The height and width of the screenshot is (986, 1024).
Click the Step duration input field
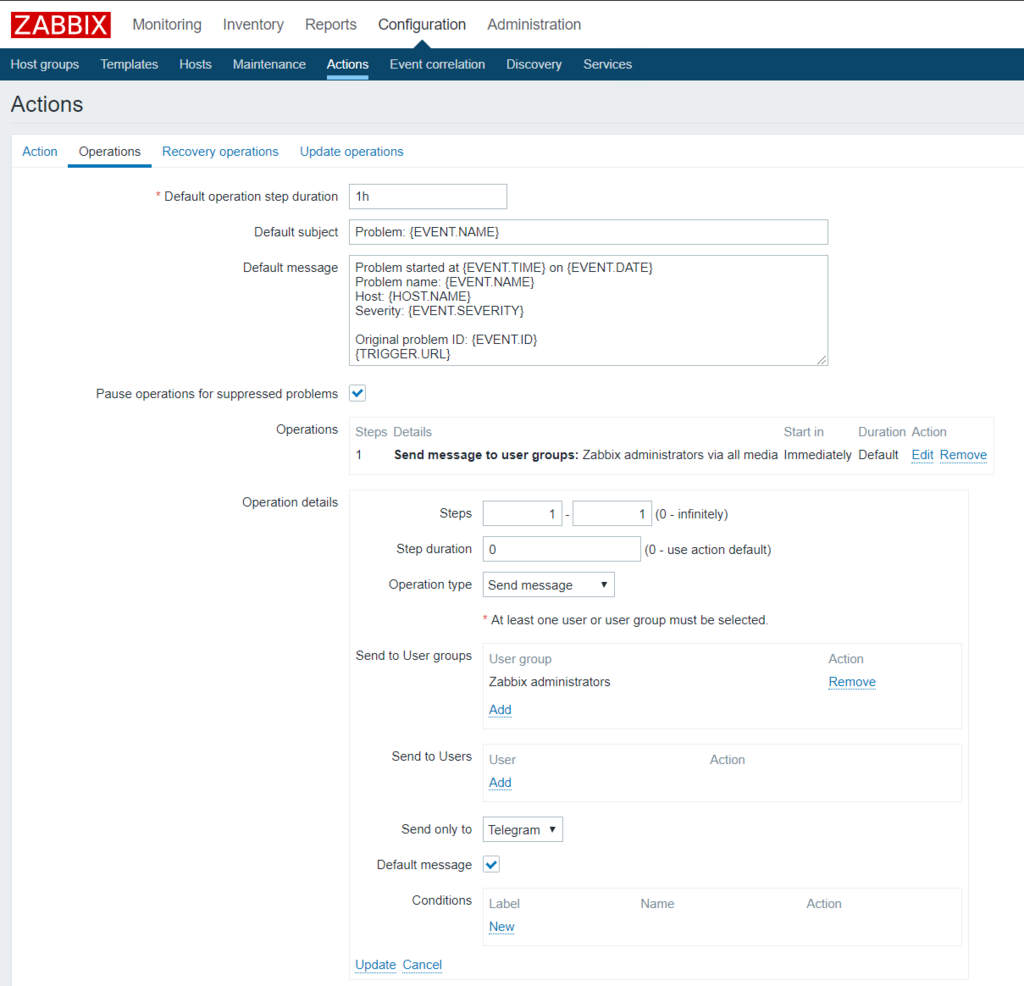pyautogui.click(x=561, y=549)
